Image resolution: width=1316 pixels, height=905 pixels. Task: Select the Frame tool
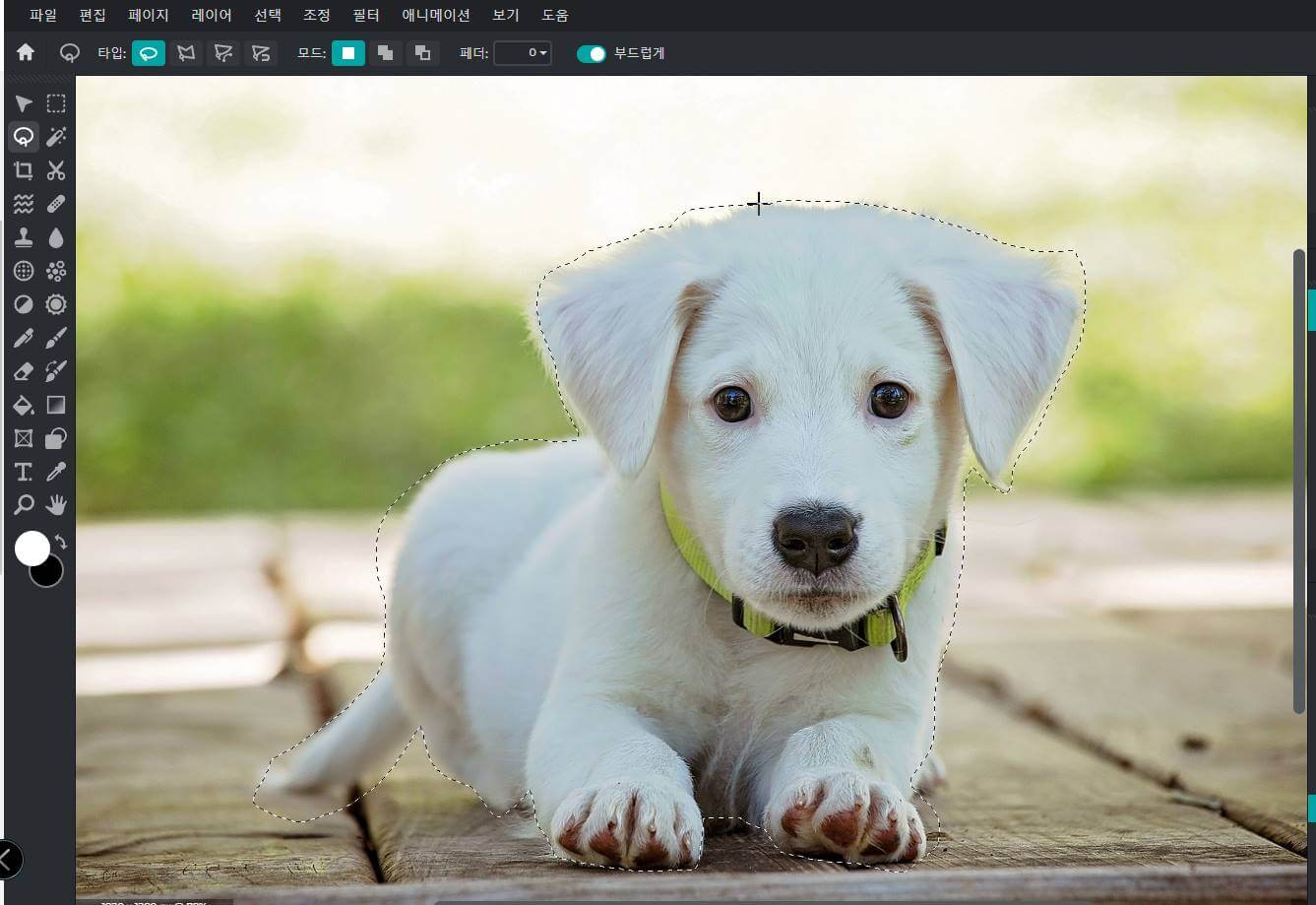click(x=24, y=438)
